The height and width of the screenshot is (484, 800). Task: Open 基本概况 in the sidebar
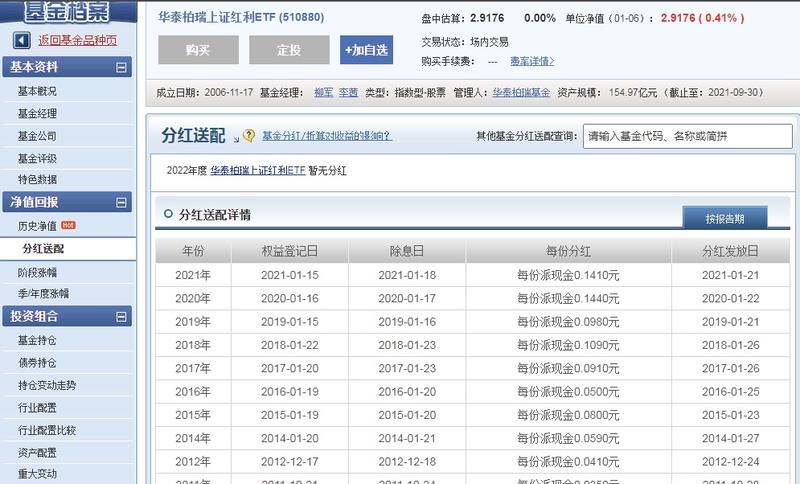tap(37, 91)
